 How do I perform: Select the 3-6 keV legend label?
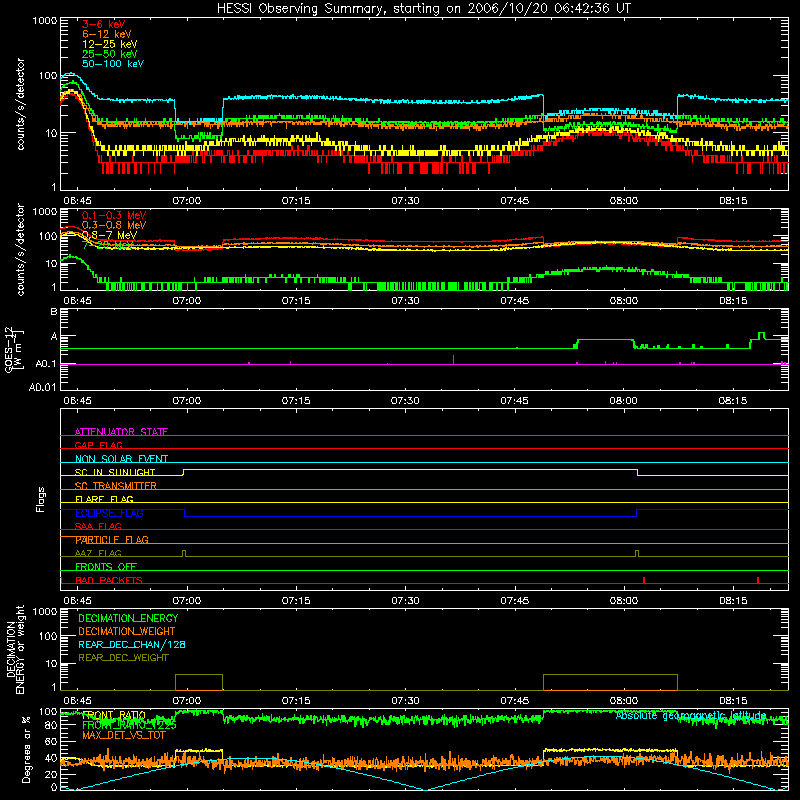(x=103, y=24)
